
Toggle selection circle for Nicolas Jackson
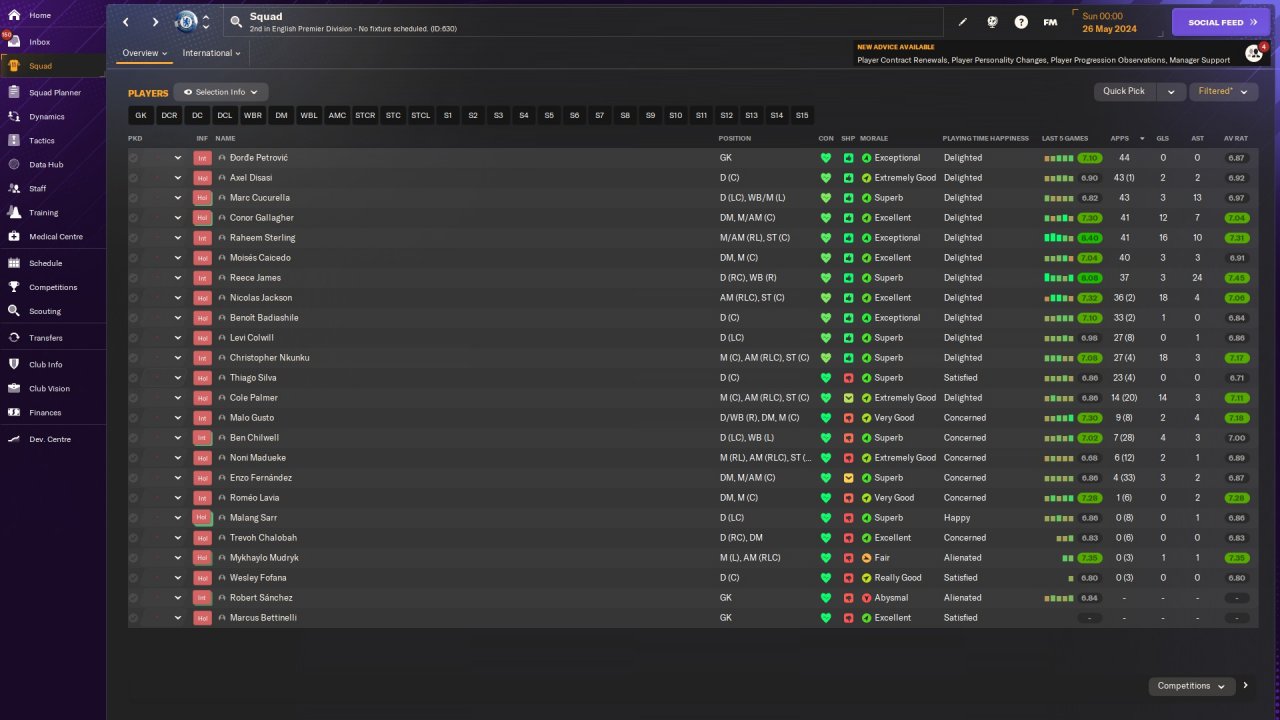tap(134, 298)
